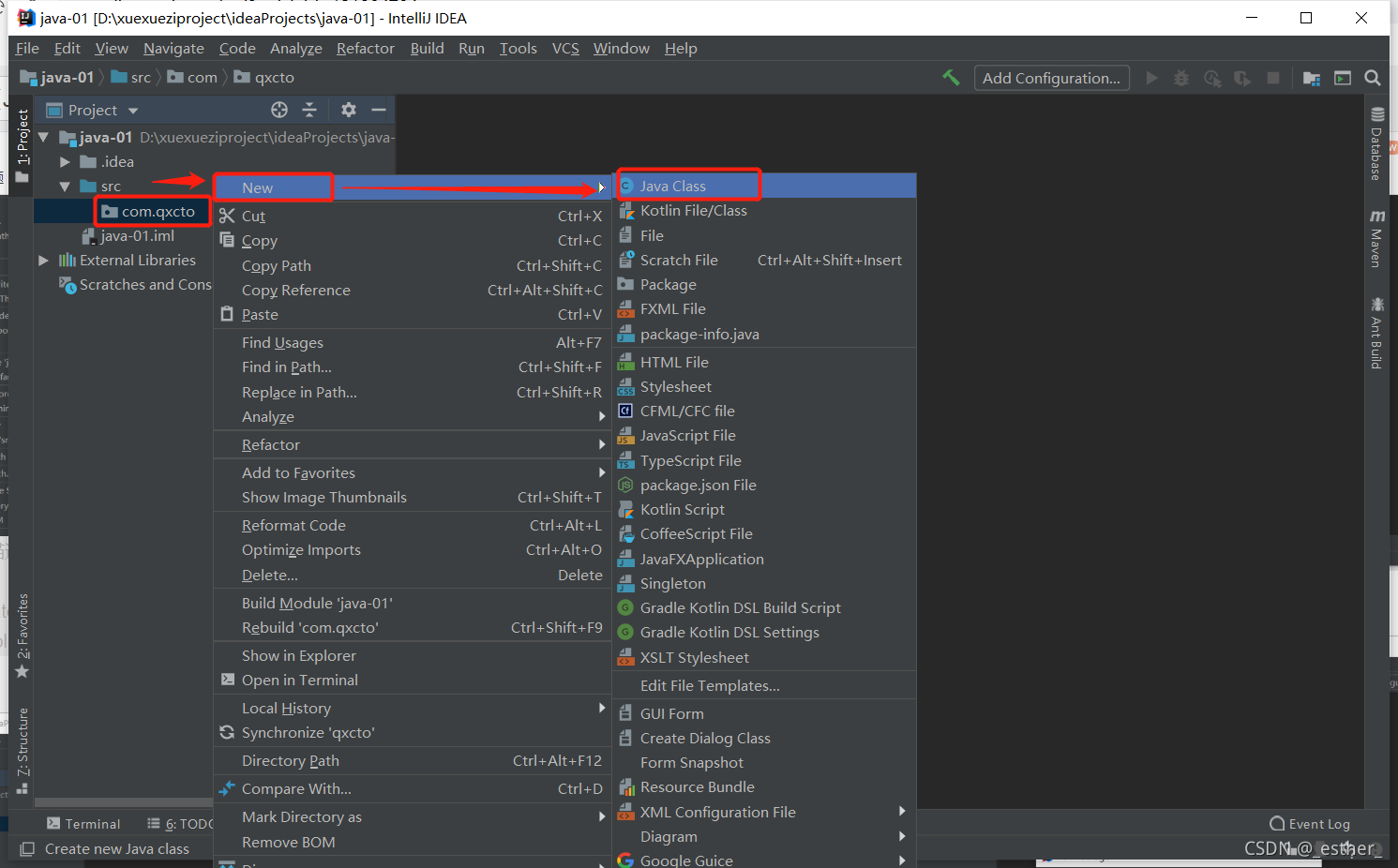Expand Diagram submenu
The image size is (1398, 868).
click(x=764, y=837)
